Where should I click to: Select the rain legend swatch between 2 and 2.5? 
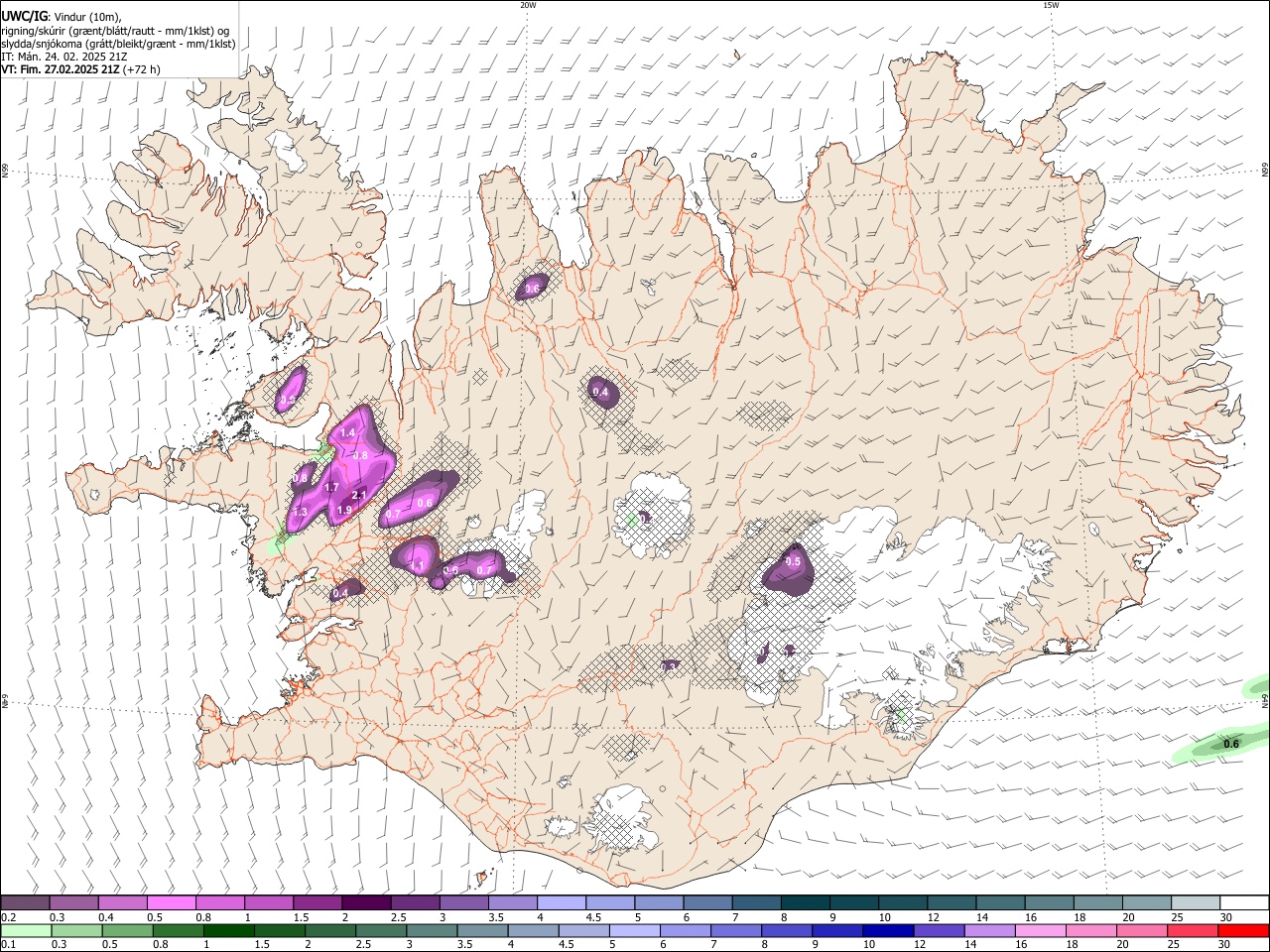[x=330, y=931]
